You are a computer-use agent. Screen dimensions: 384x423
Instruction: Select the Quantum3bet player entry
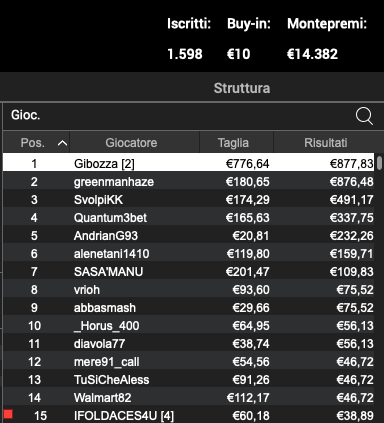pos(189,218)
